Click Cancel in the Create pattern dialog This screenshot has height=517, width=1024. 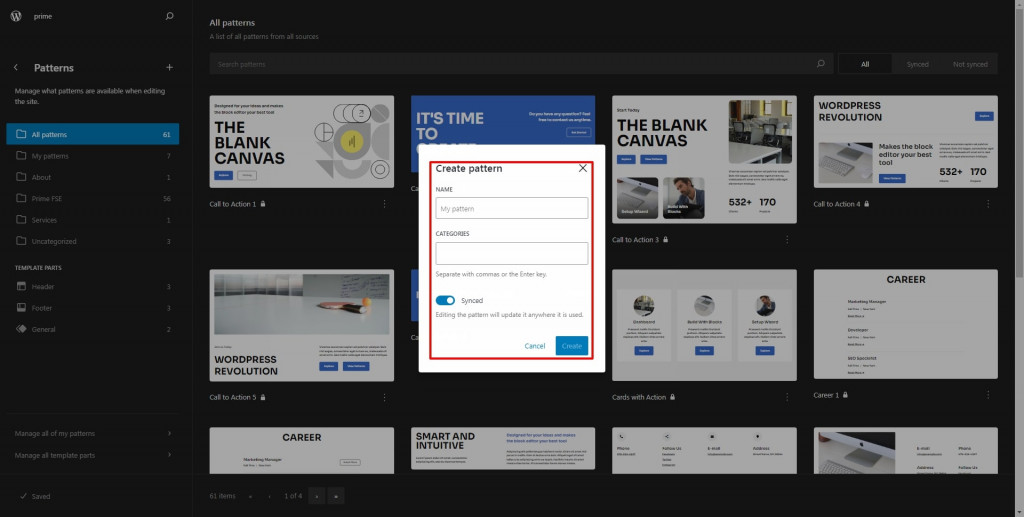[535, 346]
